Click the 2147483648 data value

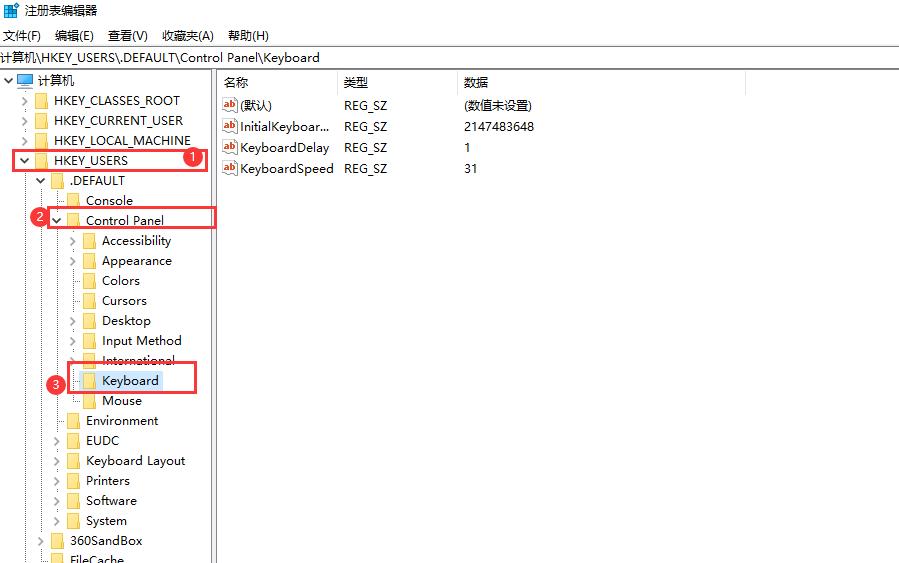coord(499,127)
